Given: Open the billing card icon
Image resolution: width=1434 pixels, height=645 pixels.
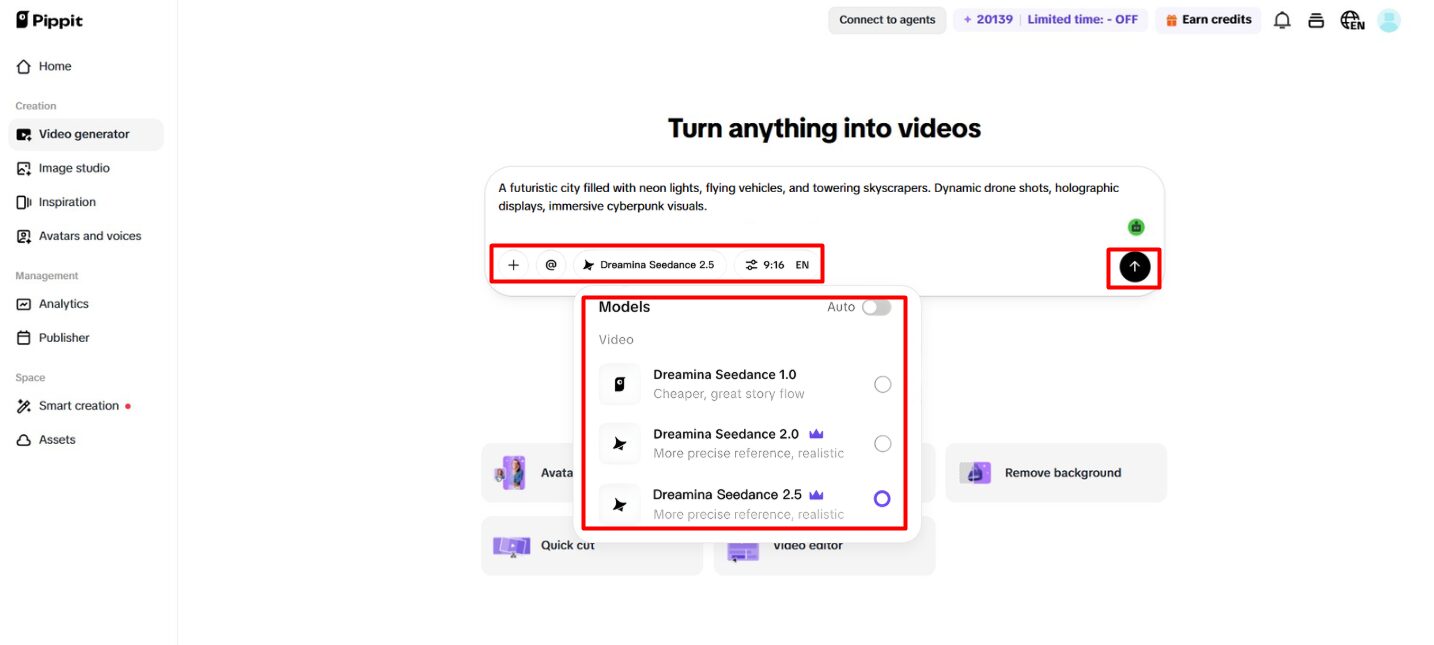Looking at the screenshot, I should point(1317,20).
